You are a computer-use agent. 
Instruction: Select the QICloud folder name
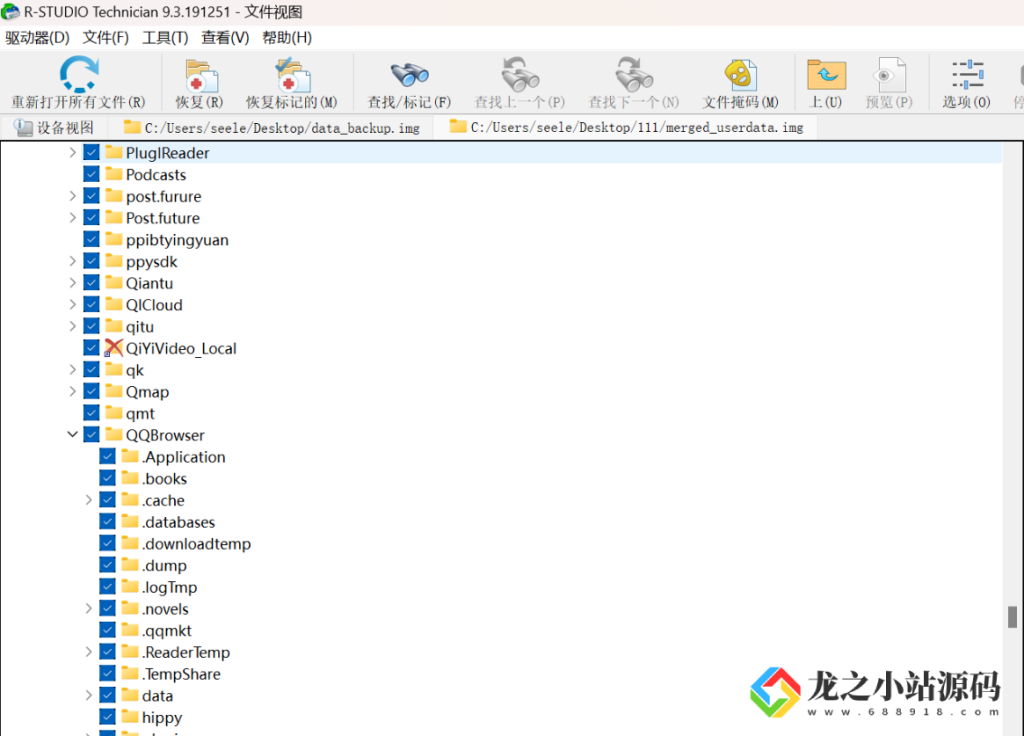coord(154,304)
